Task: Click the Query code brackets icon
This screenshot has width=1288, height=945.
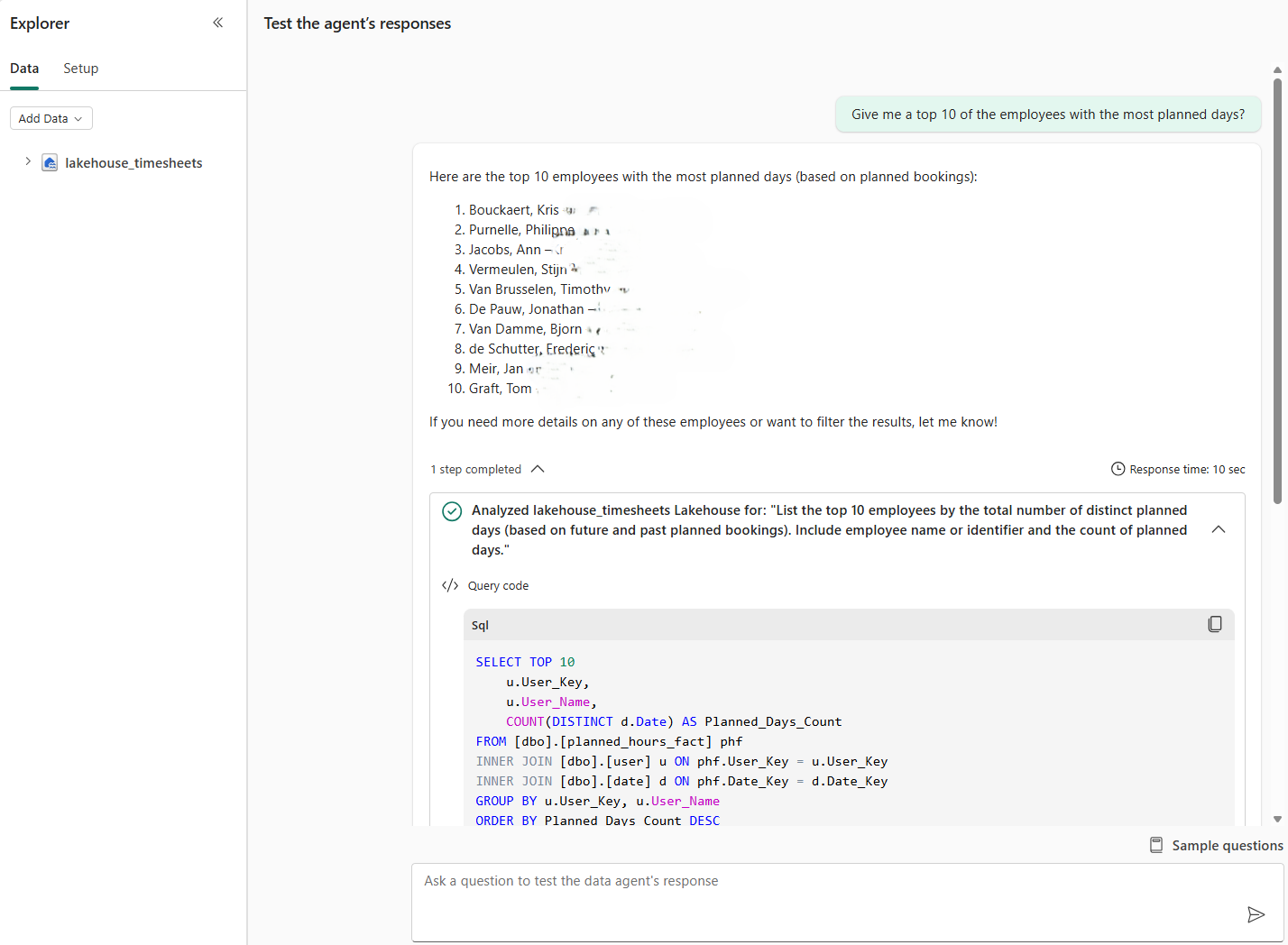Action: (x=450, y=585)
